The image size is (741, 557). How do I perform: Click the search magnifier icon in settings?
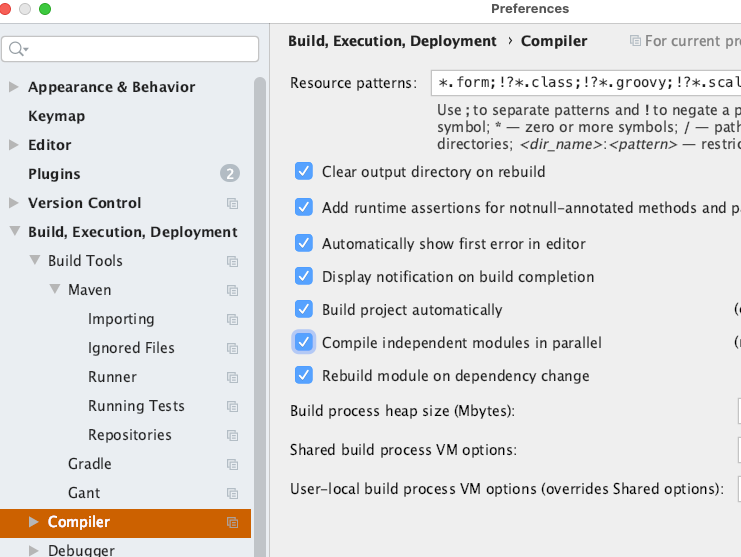click(x=16, y=49)
